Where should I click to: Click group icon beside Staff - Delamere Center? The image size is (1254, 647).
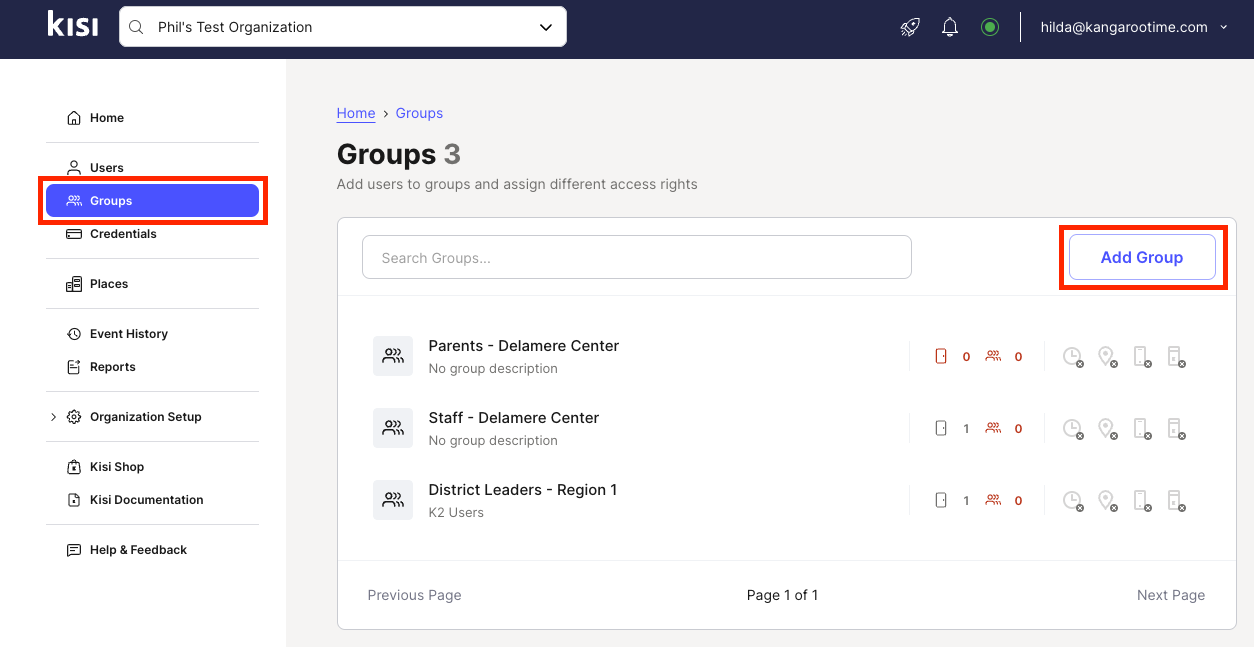393,428
